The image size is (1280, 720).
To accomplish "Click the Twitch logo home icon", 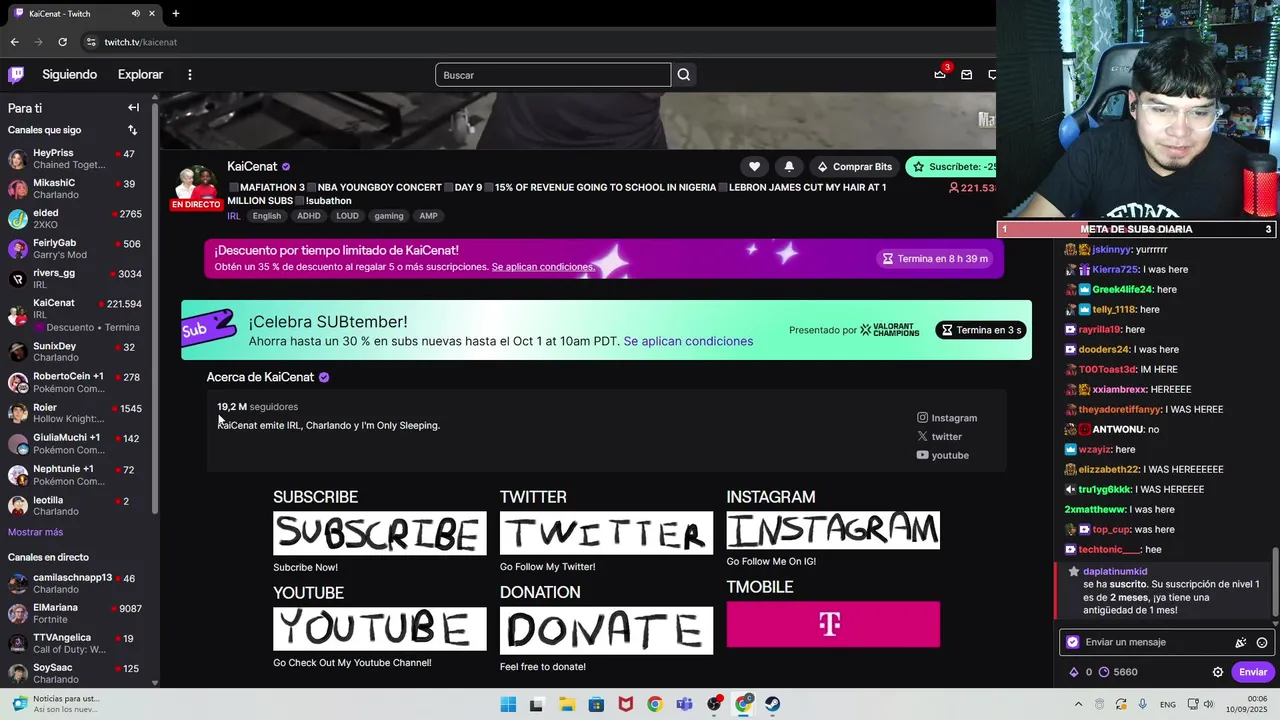I will click(16, 74).
